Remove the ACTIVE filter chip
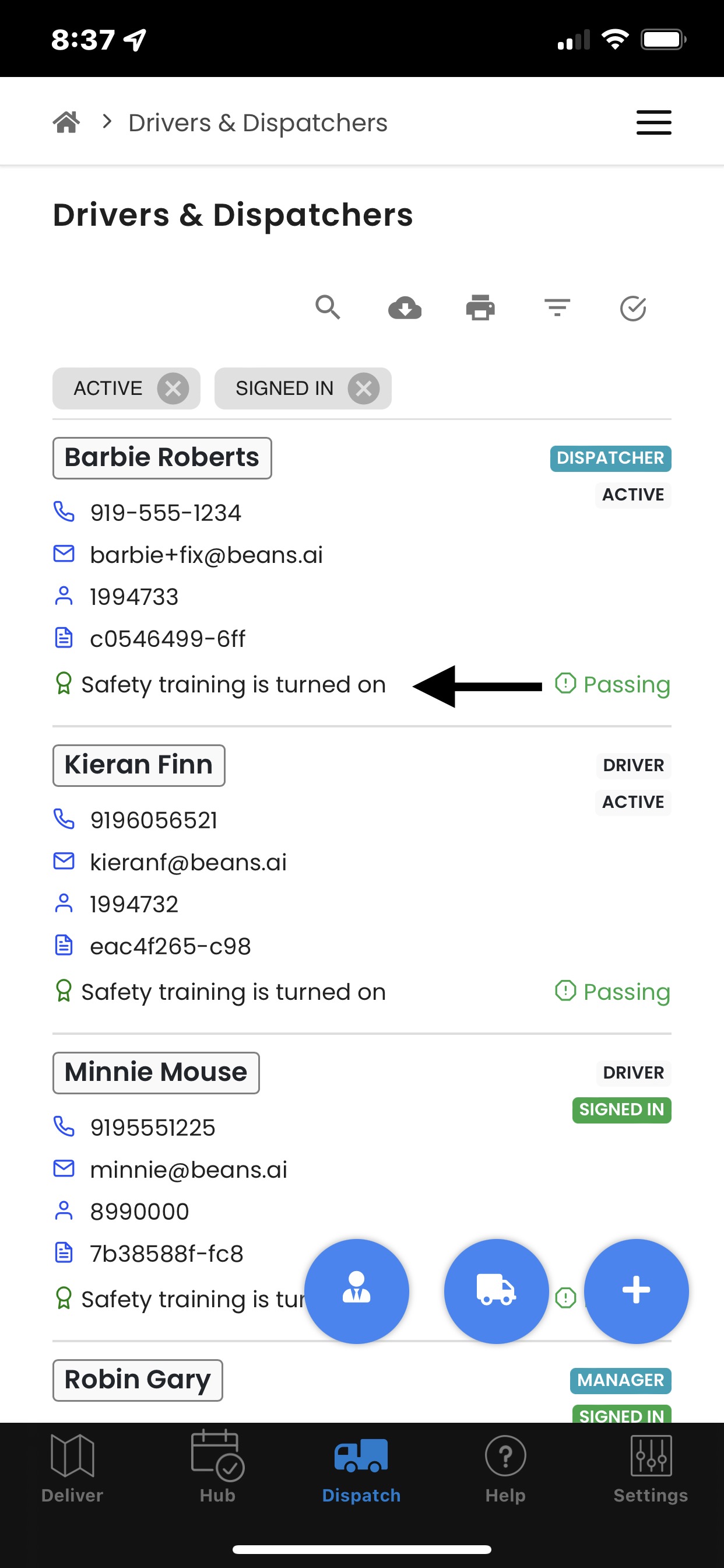The image size is (724, 1568). pyautogui.click(x=173, y=388)
